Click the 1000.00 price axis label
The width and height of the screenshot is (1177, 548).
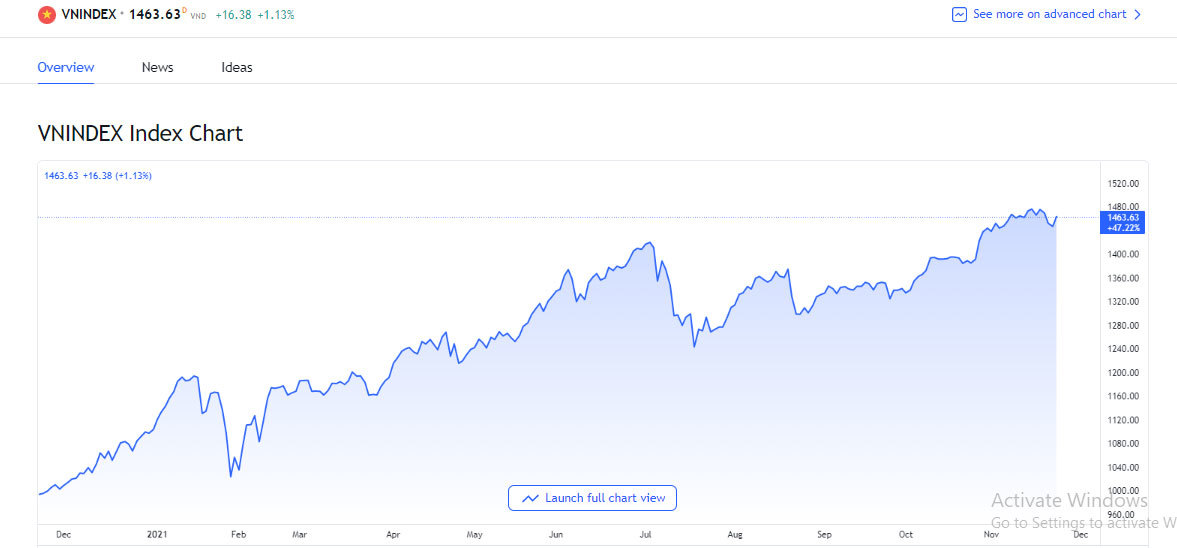pyautogui.click(x=1124, y=490)
